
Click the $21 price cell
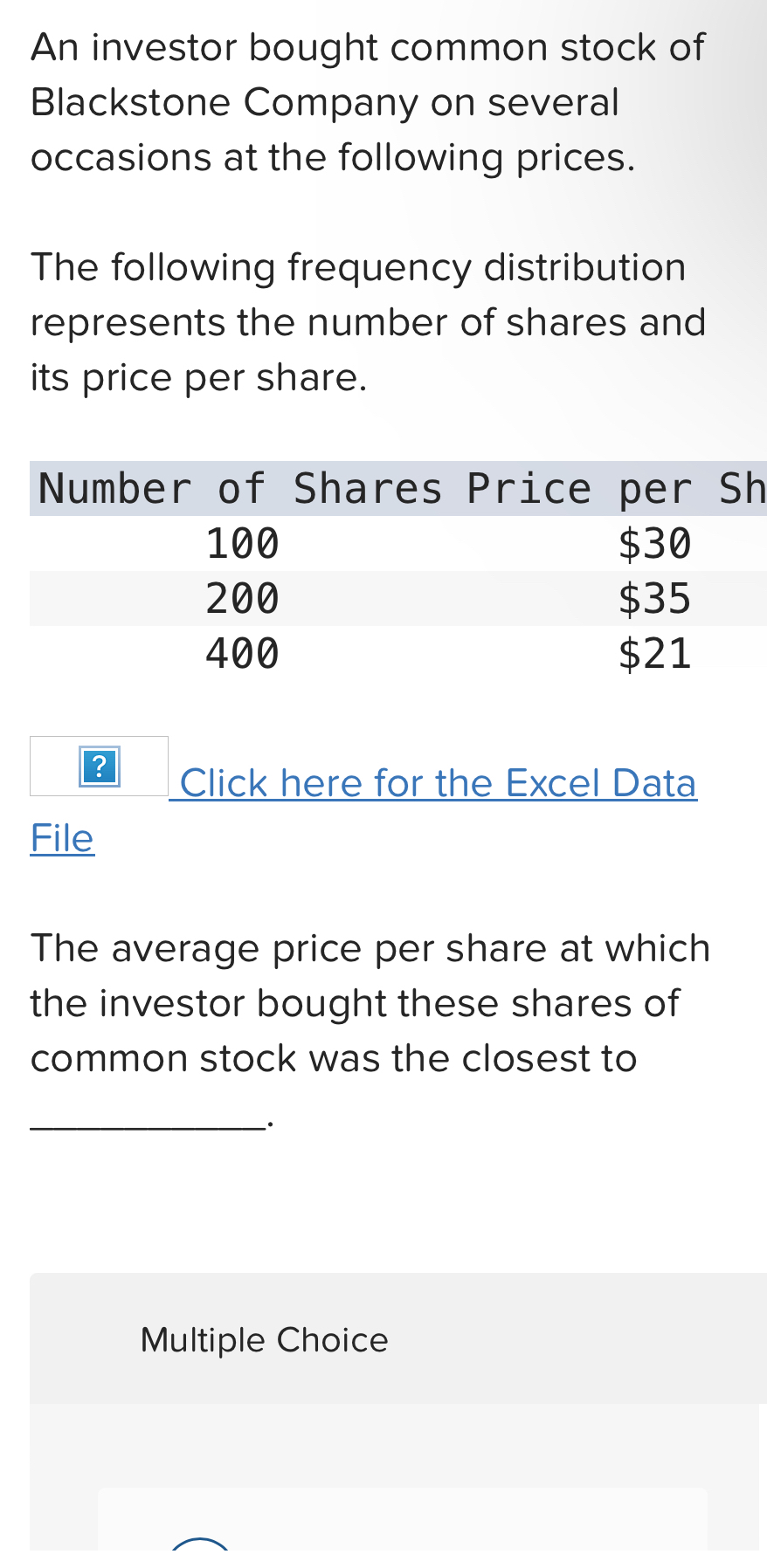pyautogui.click(x=654, y=654)
